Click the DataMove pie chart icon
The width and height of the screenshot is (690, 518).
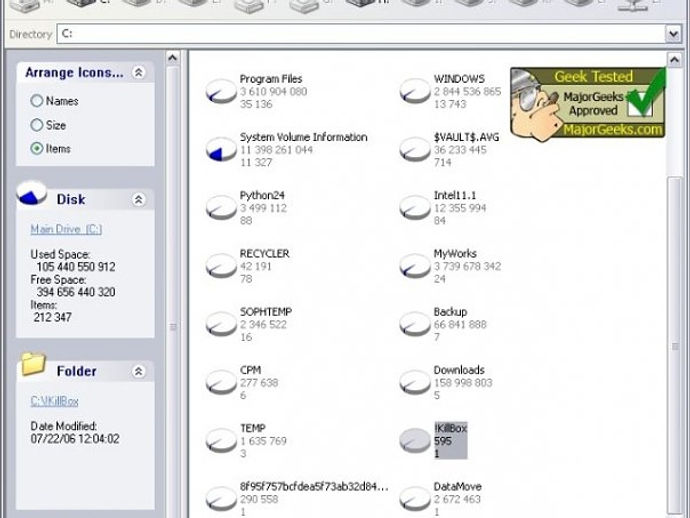[415, 499]
